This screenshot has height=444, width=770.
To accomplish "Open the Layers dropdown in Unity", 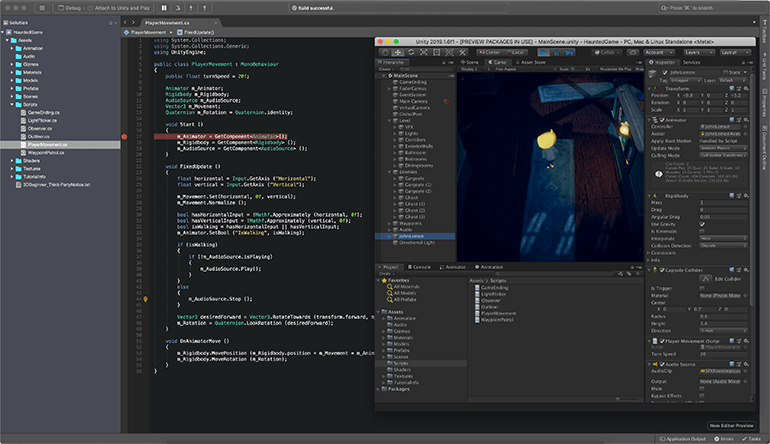I will coord(698,51).
